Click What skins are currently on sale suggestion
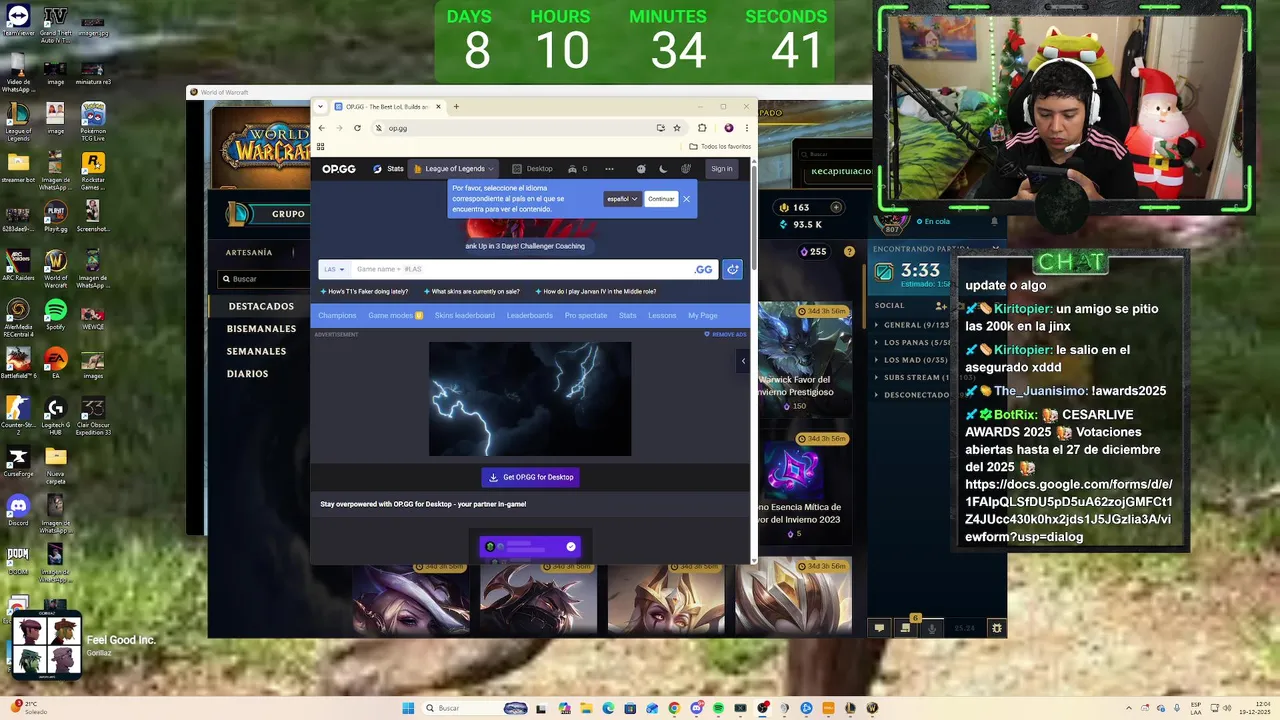The width and height of the screenshot is (1280, 720). click(x=471, y=292)
